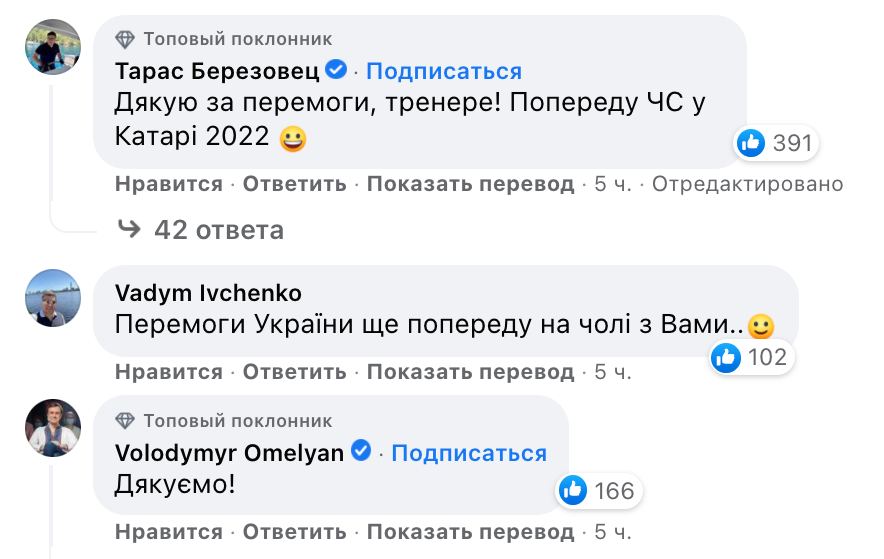Click verified badge next to Тарас Березовец
The height and width of the screenshot is (559, 884).
click(337, 70)
